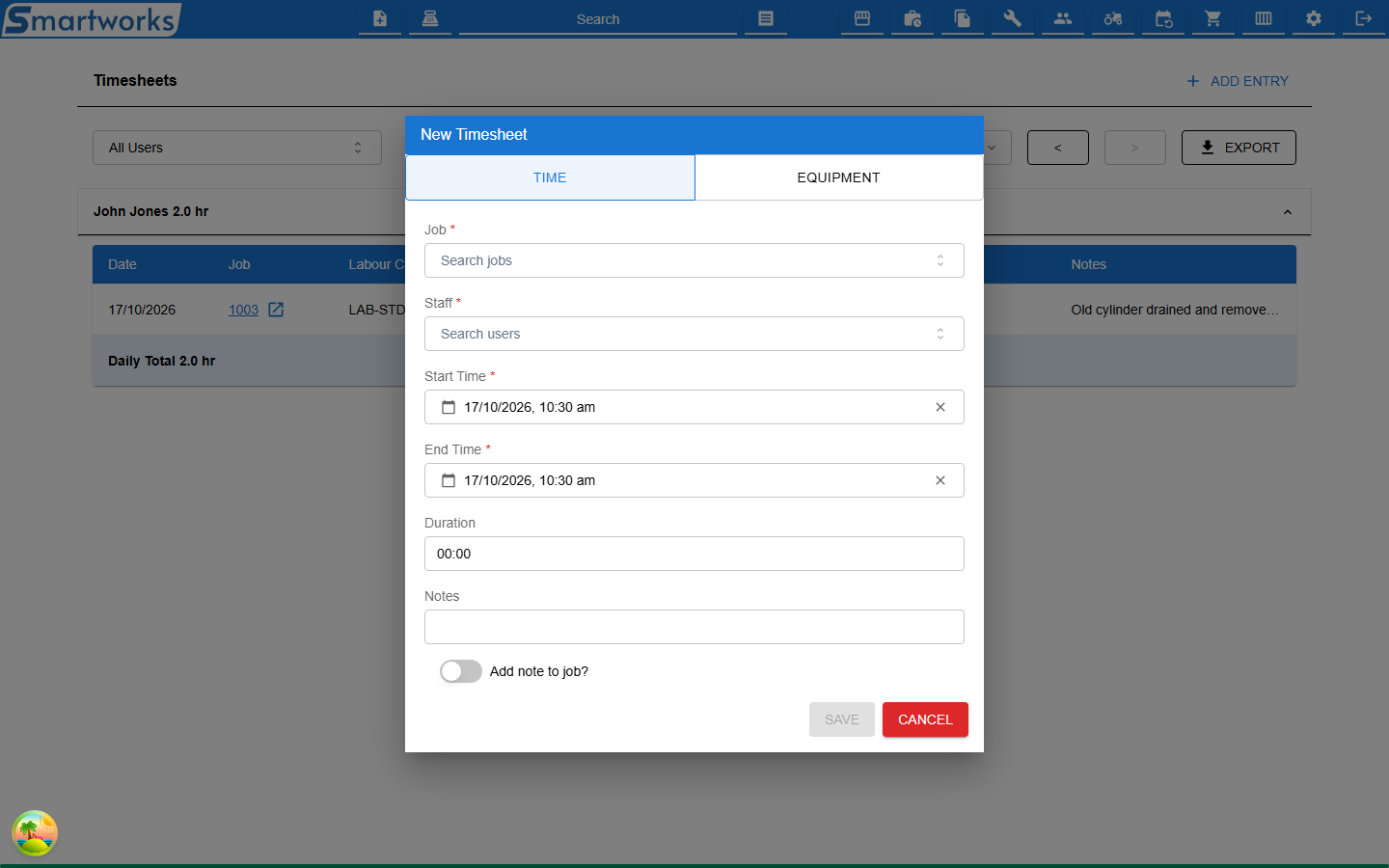1389x868 pixels.
Task: Open the All Users filter dropdown
Action: pyautogui.click(x=237, y=148)
